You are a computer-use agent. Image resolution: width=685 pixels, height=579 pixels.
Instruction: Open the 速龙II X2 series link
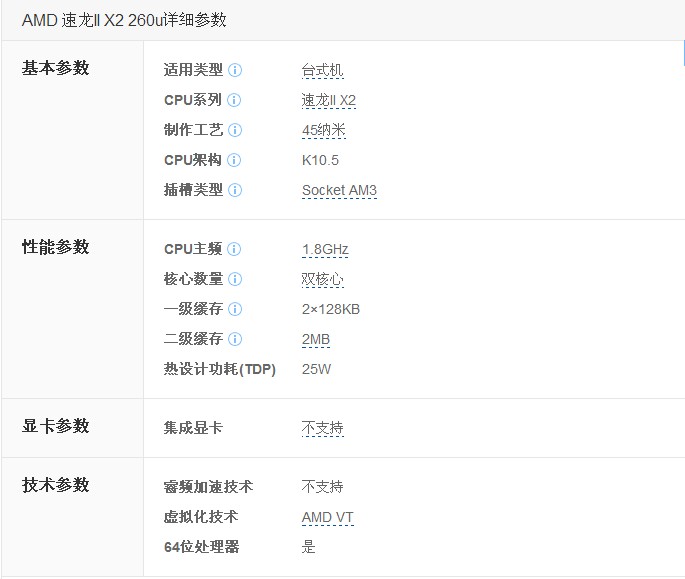coord(329,101)
